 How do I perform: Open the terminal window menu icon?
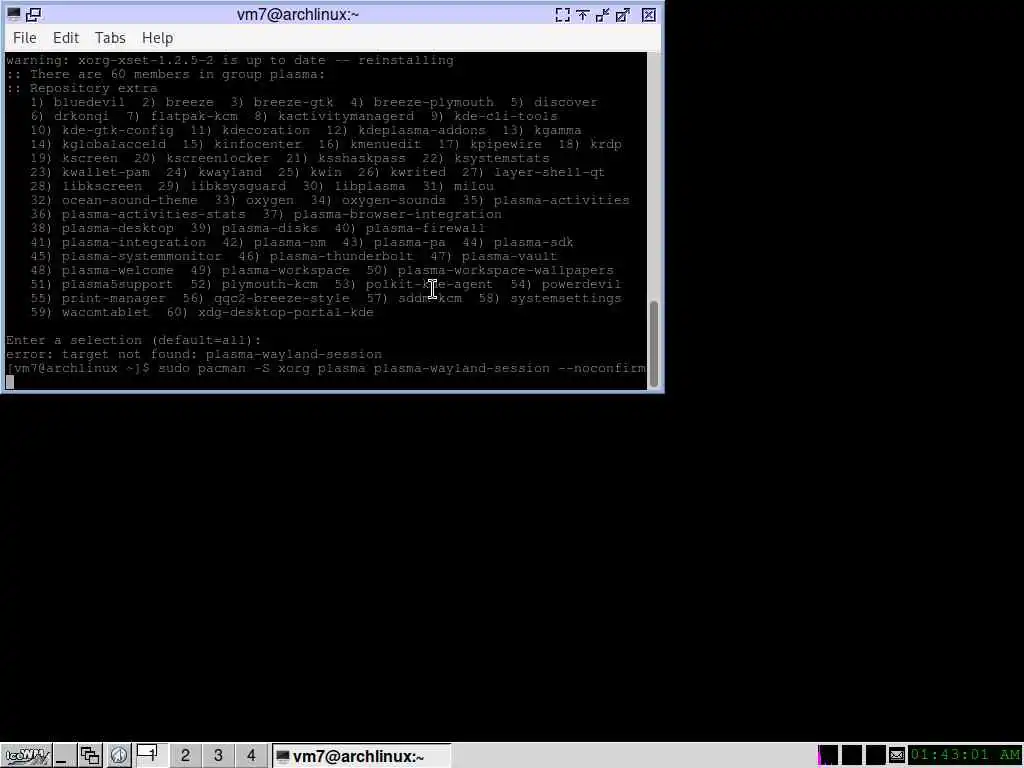13,14
